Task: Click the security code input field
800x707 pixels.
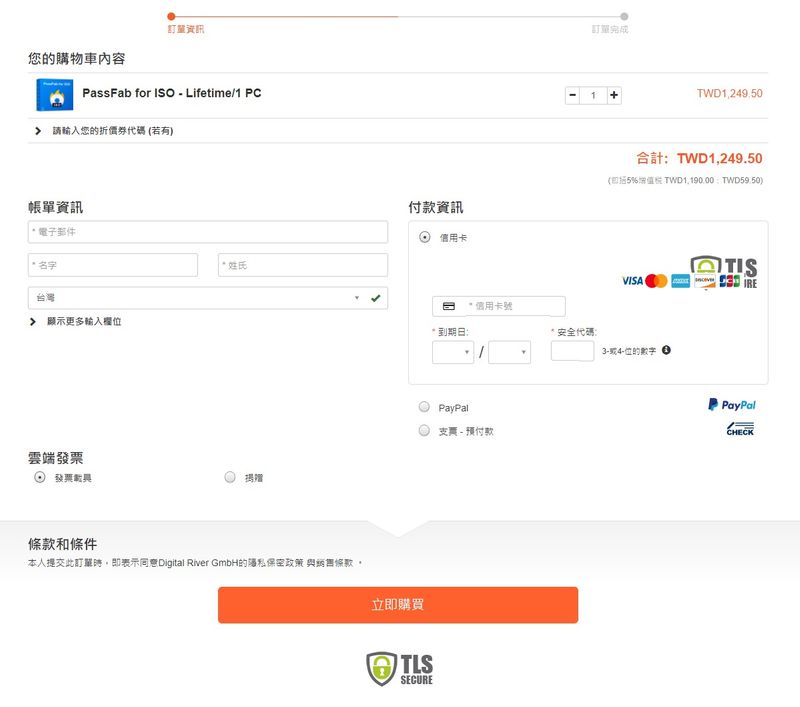Action: [x=572, y=351]
